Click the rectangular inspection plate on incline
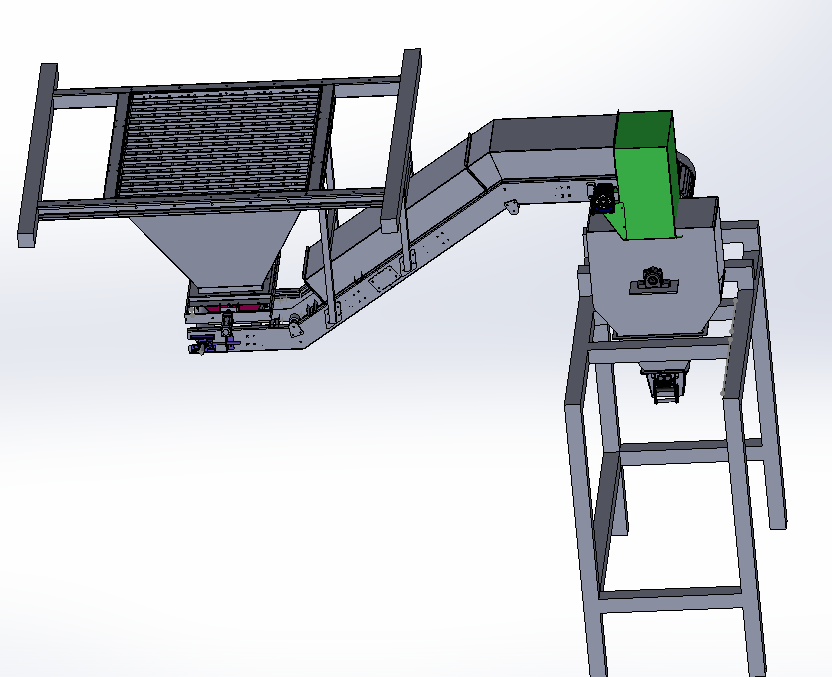This screenshot has width=832, height=677. point(383,278)
